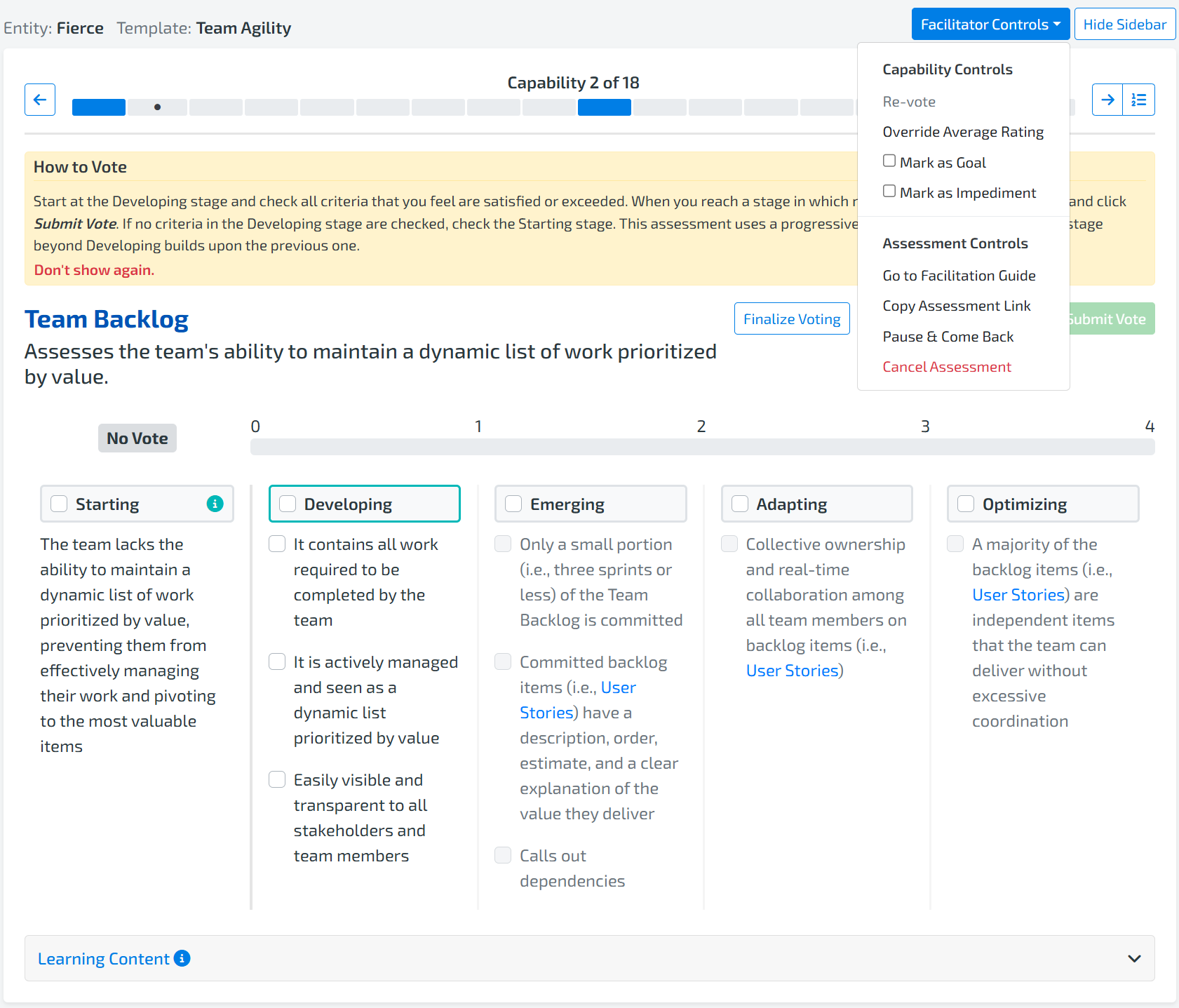Click 'Don't show again.' link
The width and height of the screenshot is (1179, 1008).
tap(94, 270)
